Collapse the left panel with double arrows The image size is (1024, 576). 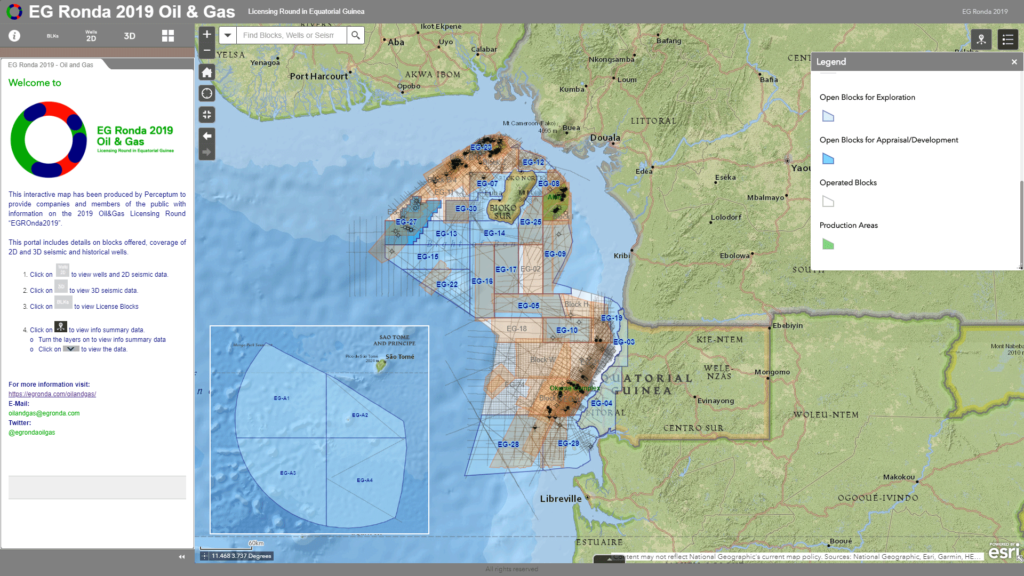tap(182, 557)
